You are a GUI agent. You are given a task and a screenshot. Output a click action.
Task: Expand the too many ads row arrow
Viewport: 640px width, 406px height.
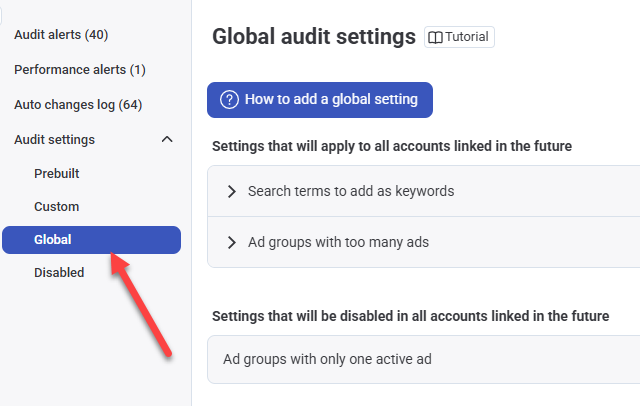pos(232,242)
